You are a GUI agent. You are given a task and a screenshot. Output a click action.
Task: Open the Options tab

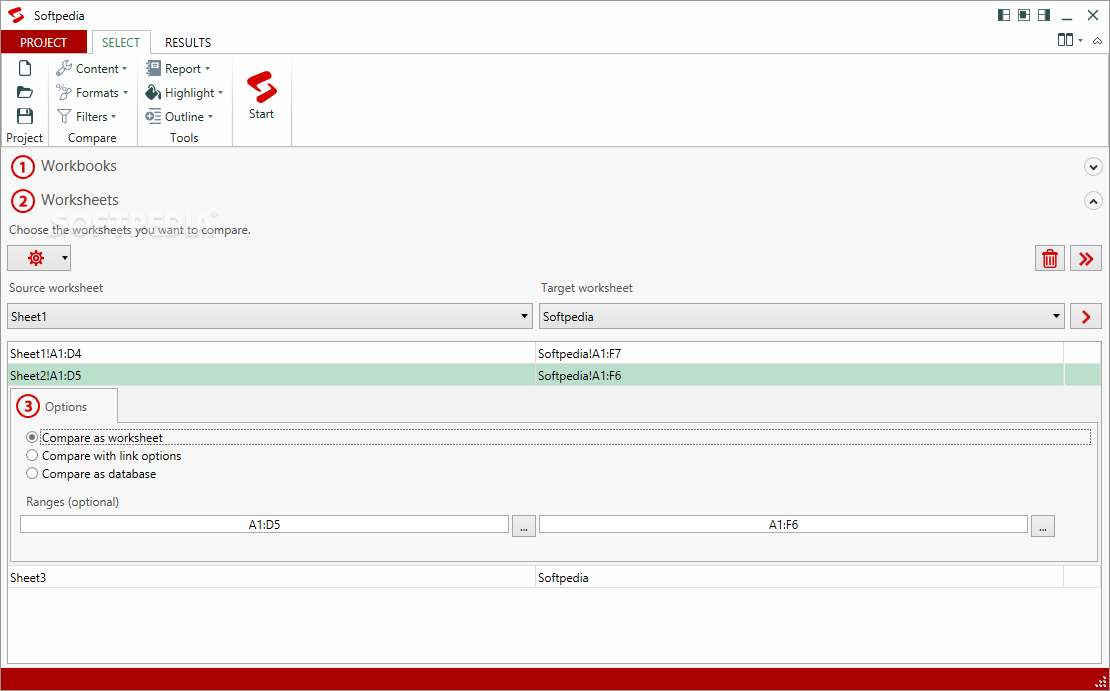click(x=64, y=406)
